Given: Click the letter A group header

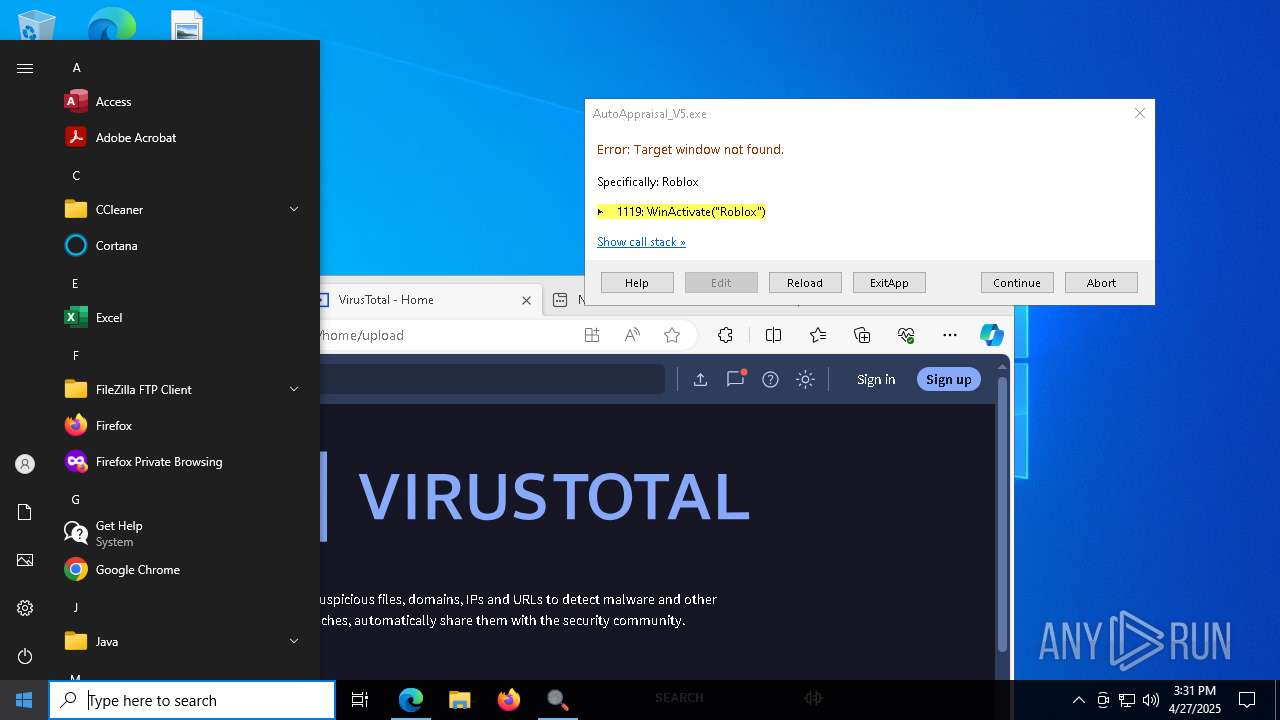Looking at the screenshot, I should coord(76,67).
